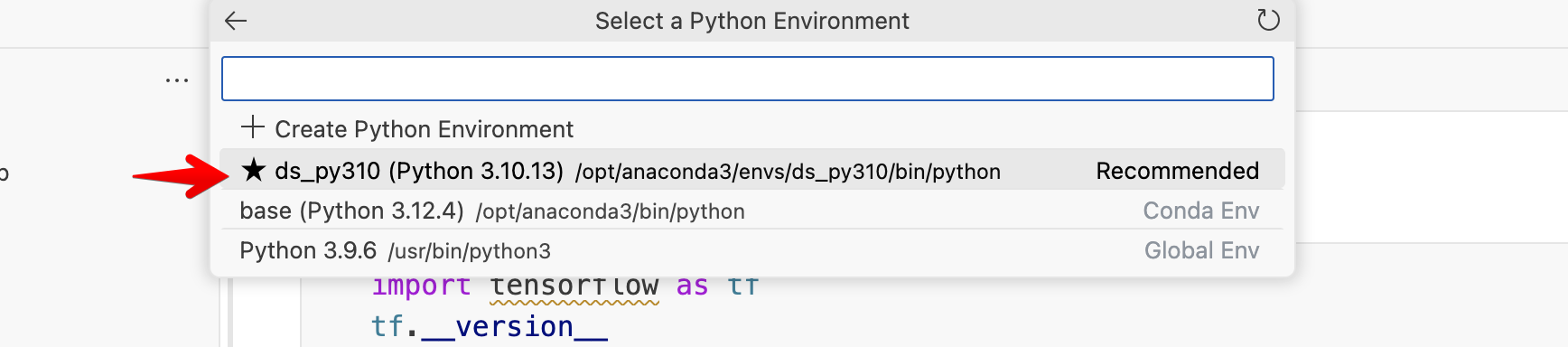Click the underlined tensorflow word in code
Viewport: 1568px width, 347px height.
click(x=574, y=286)
